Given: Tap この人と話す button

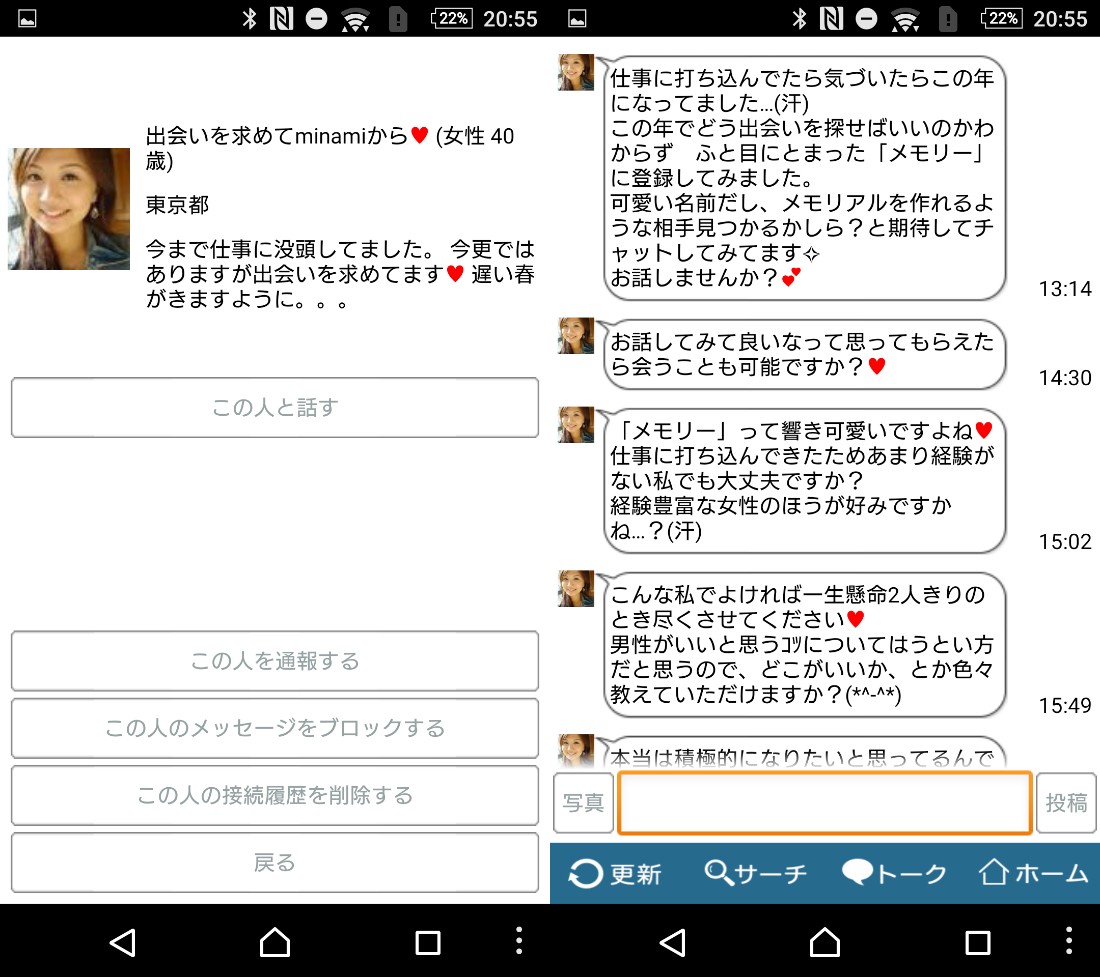Looking at the screenshot, I should point(275,407).
